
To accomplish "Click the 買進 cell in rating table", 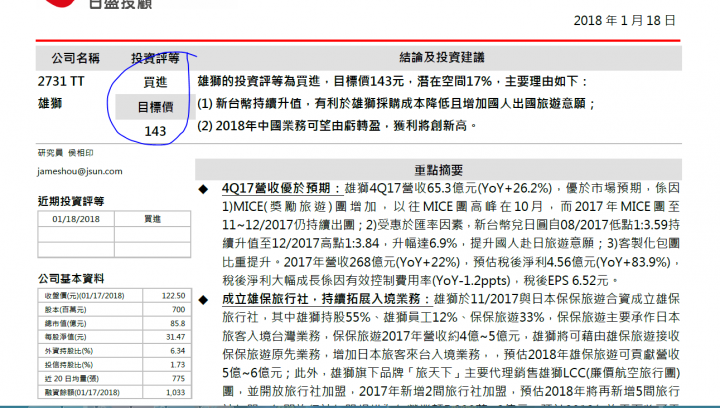I will point(152,219).
